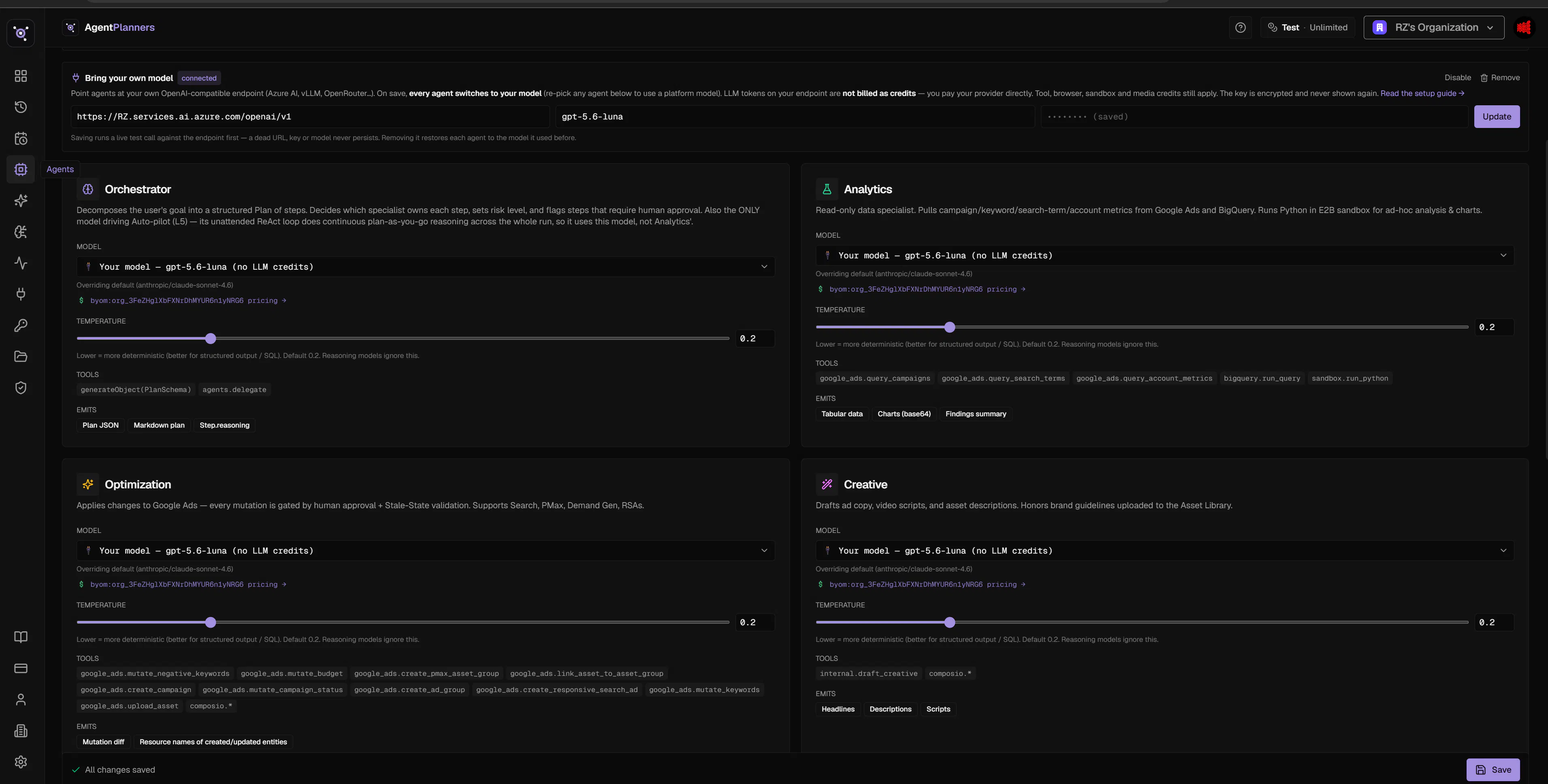The height and width of the screenshot is (784, 1548).
Task: Remove the bring-your-own-model endpoint
Action: (x=1500, y=77)
